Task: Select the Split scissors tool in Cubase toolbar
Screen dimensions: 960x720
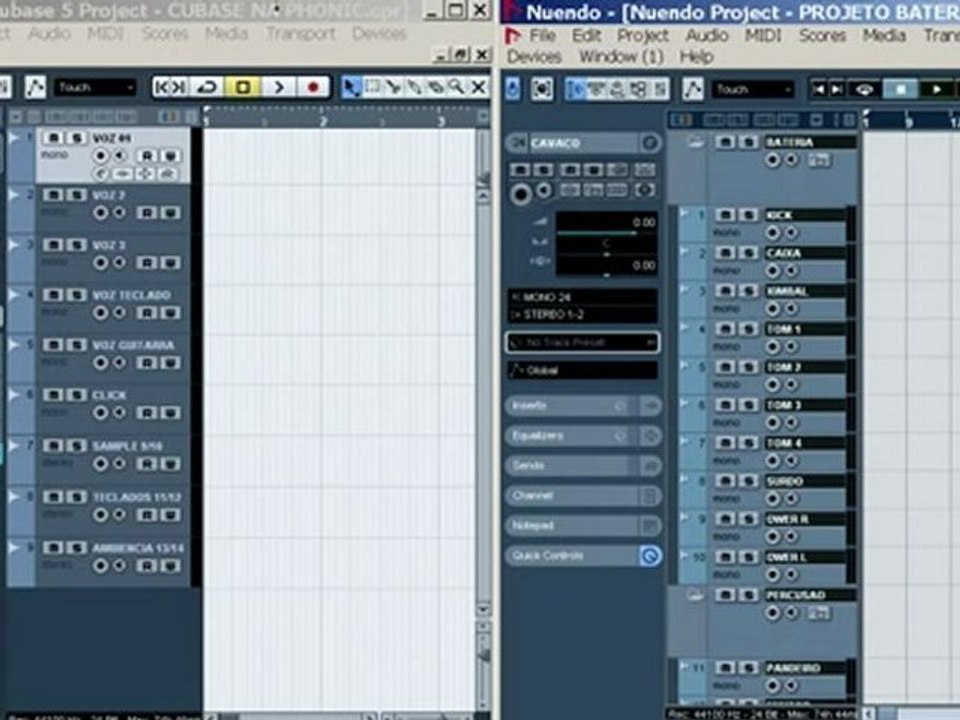Action: point(393,88)
